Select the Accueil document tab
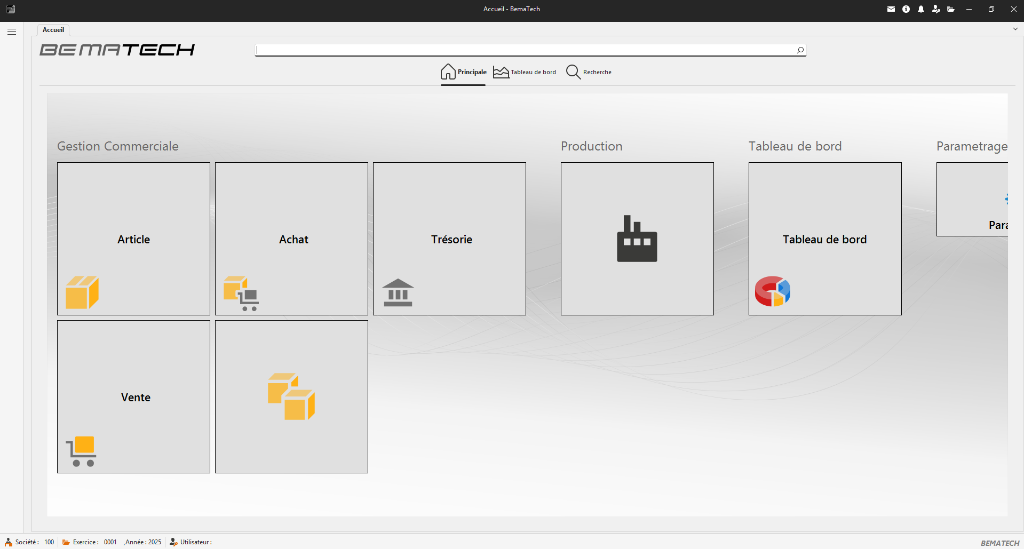1024x549 pixels. 54,29
